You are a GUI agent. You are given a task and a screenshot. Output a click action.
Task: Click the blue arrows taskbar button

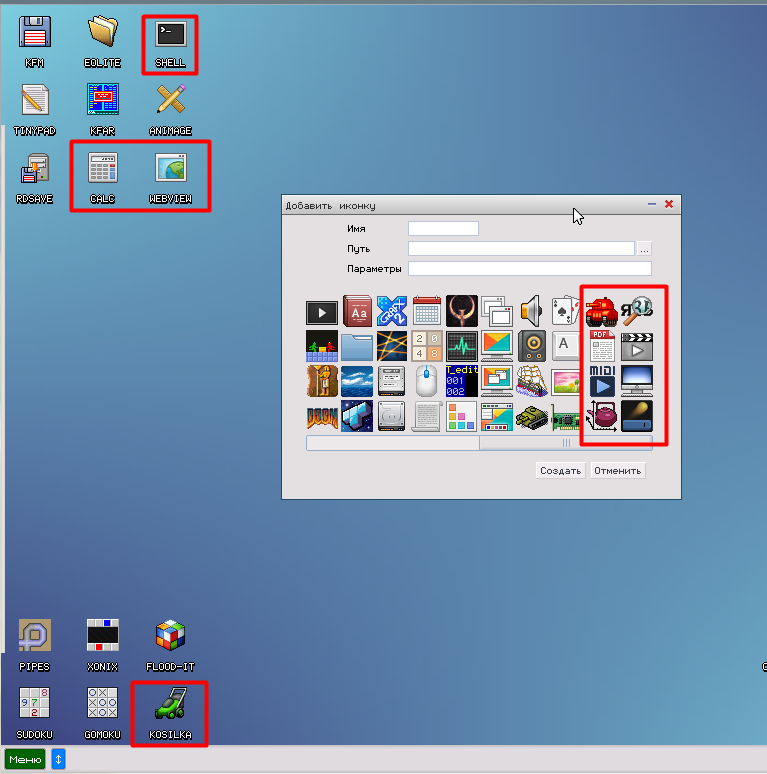click(58, 759)
